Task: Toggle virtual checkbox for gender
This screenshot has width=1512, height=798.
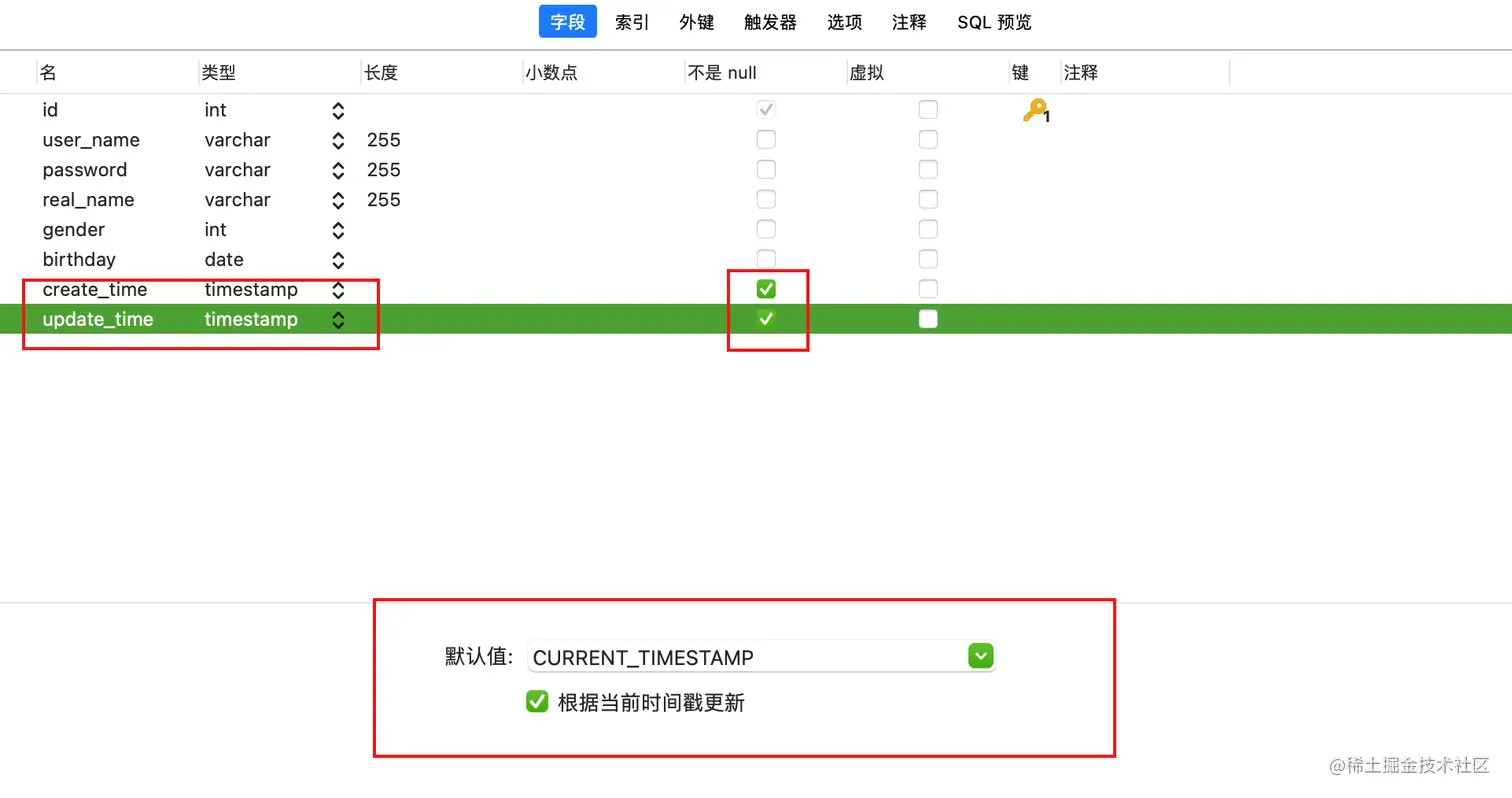Action: (928, 229)
